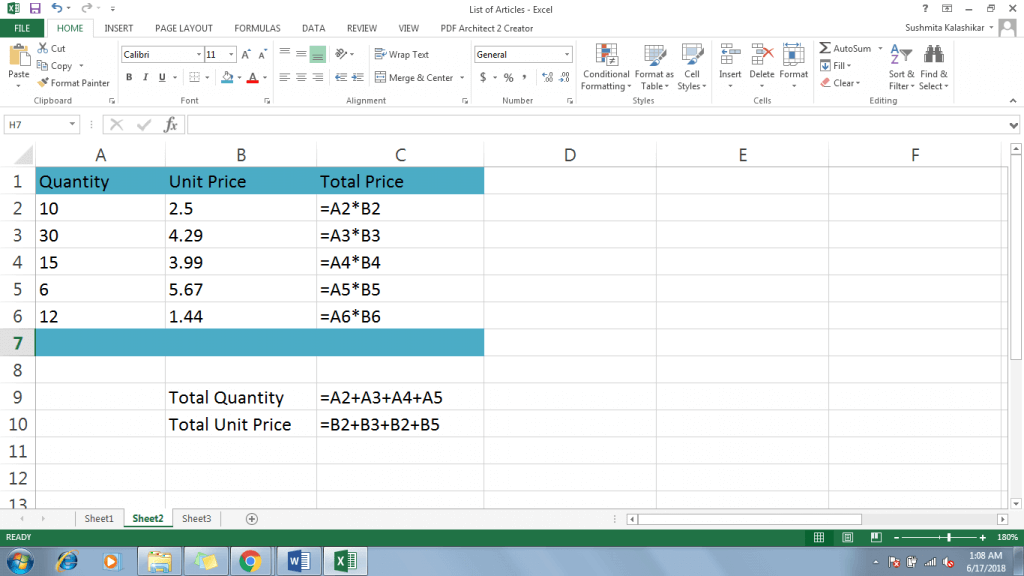The width and height of the screenshot is (1024, 576).
Task: Toggle middle vertical alignment
Action: (300, 54)
